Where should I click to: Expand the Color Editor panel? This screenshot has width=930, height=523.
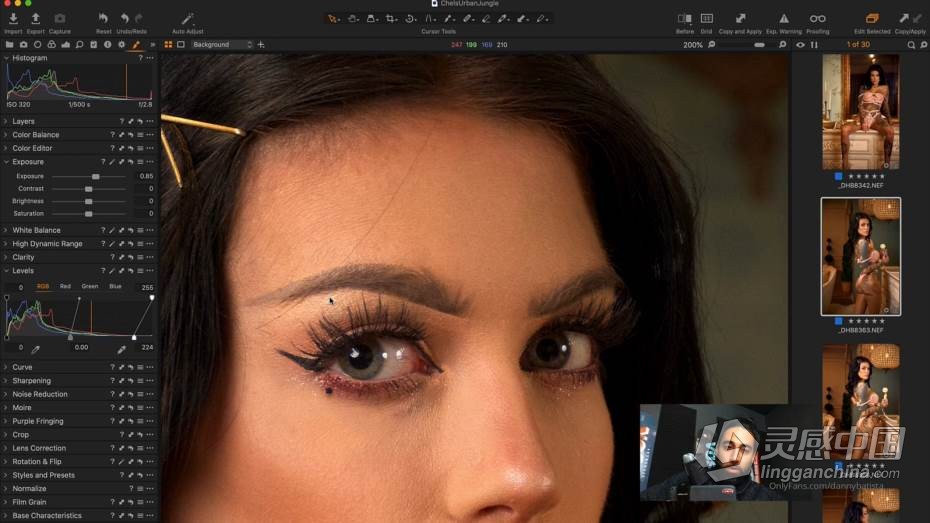[x=6, y=148]
